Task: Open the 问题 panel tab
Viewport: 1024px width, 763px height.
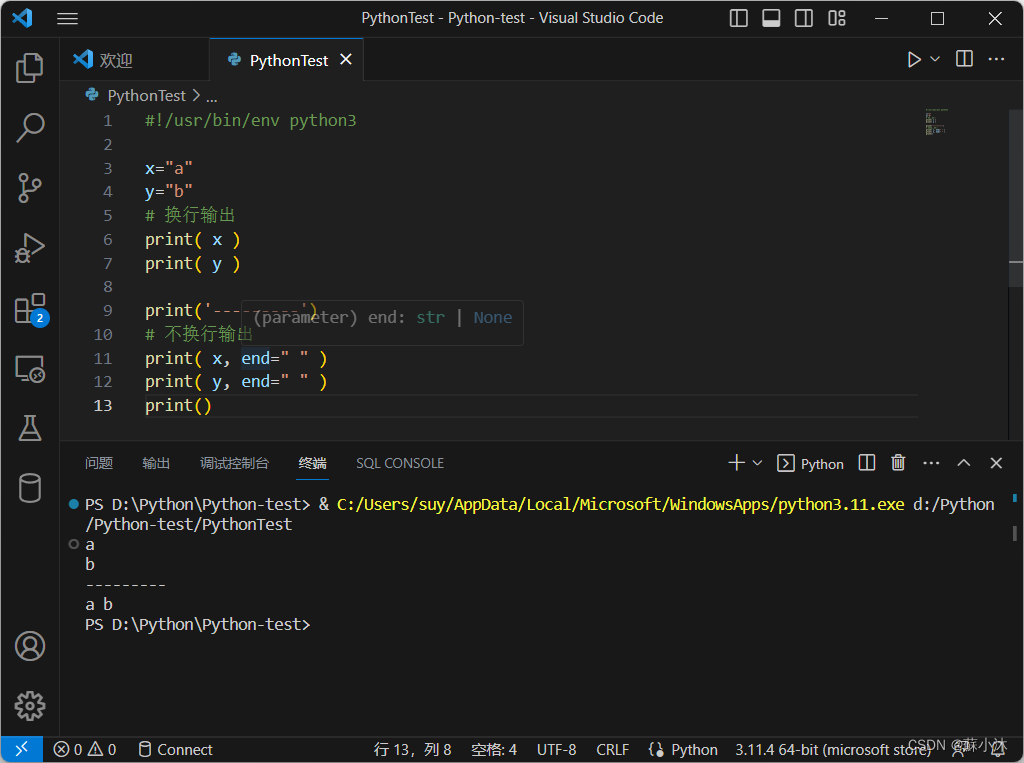Action: pyautogui.click(x=99, y=463)
